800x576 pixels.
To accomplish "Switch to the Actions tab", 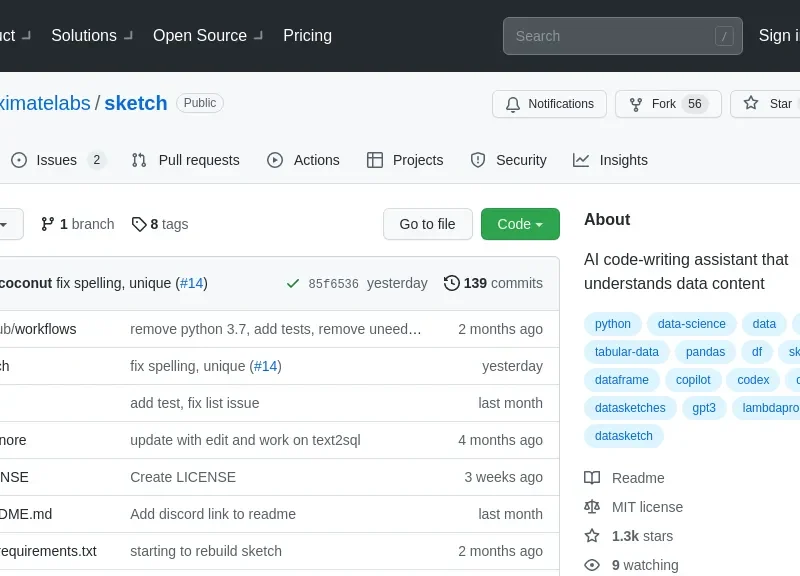I will tap(303, 160).
